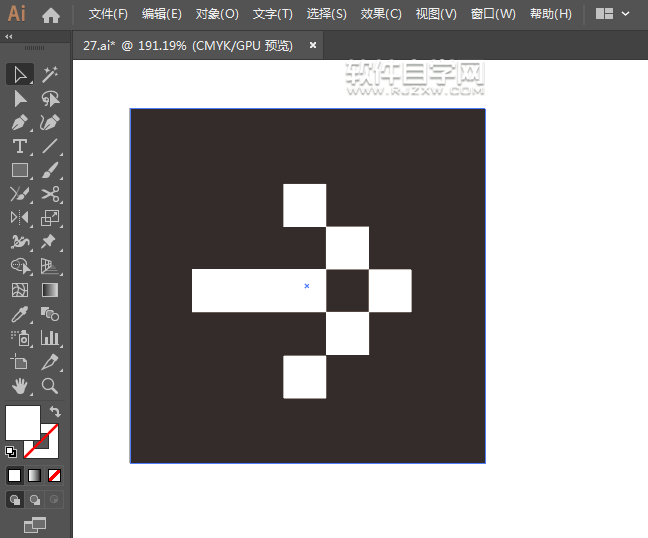
Task: Select the Mesh tool
Action: tap(20, 290)
